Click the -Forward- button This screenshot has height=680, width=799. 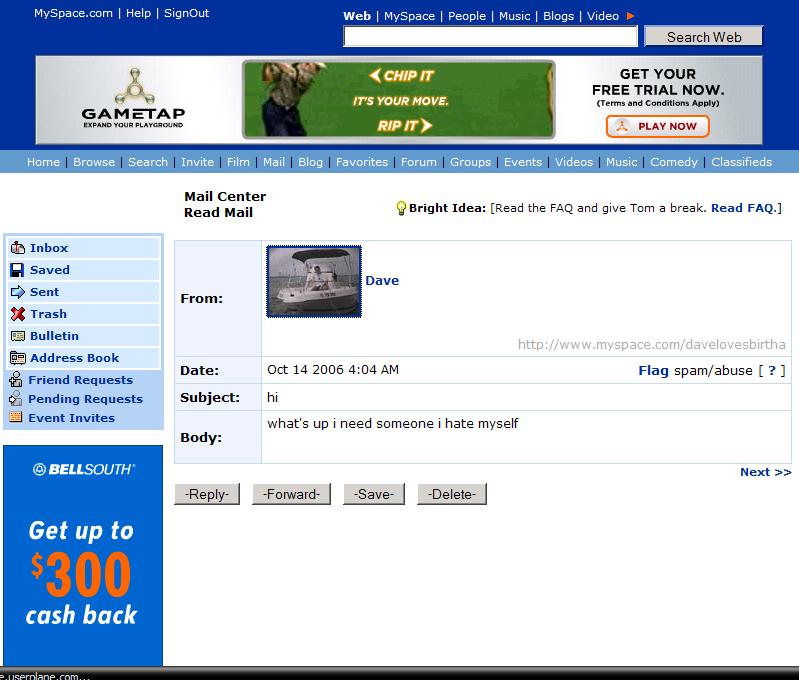[291, 494]
